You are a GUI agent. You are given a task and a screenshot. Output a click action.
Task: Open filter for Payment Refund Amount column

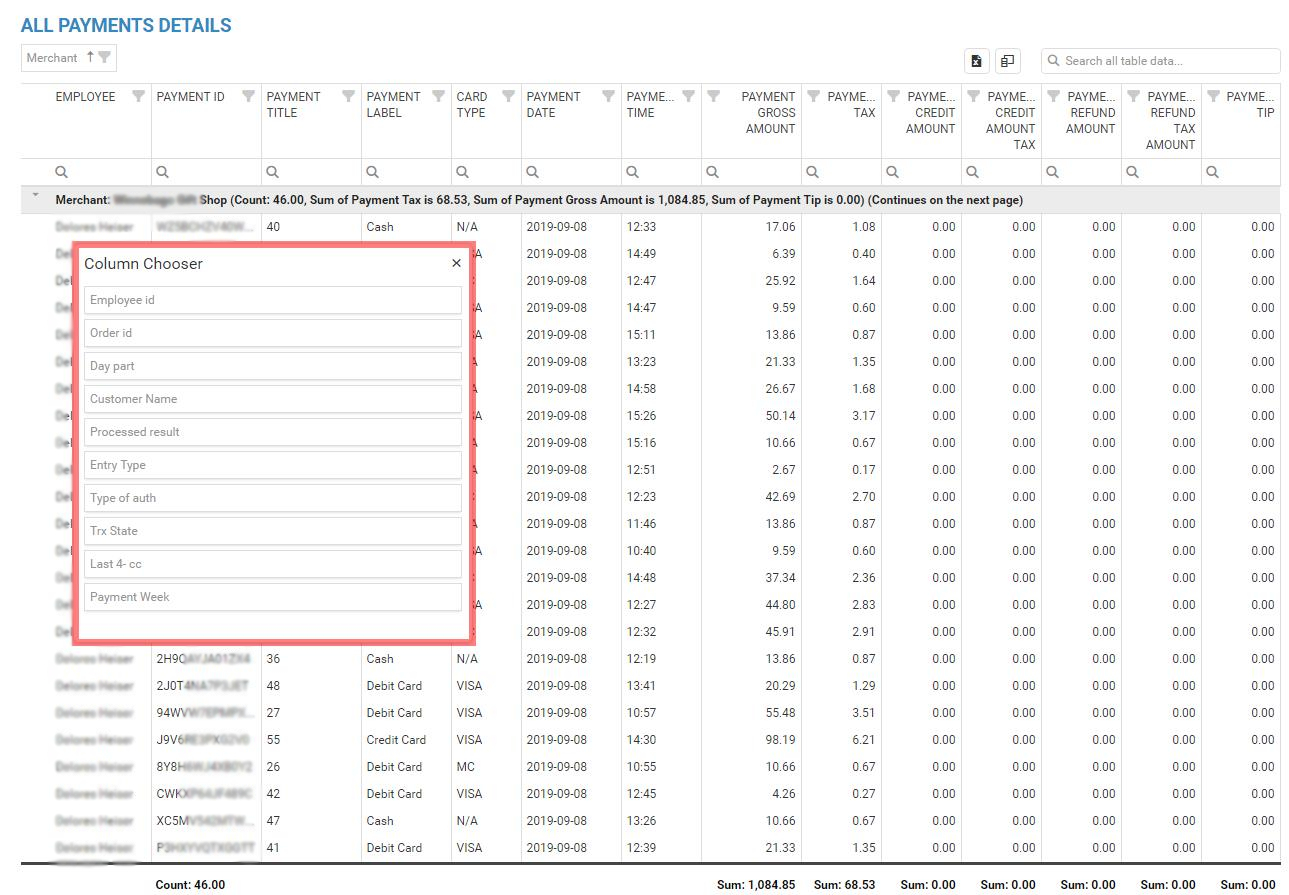1054,97
